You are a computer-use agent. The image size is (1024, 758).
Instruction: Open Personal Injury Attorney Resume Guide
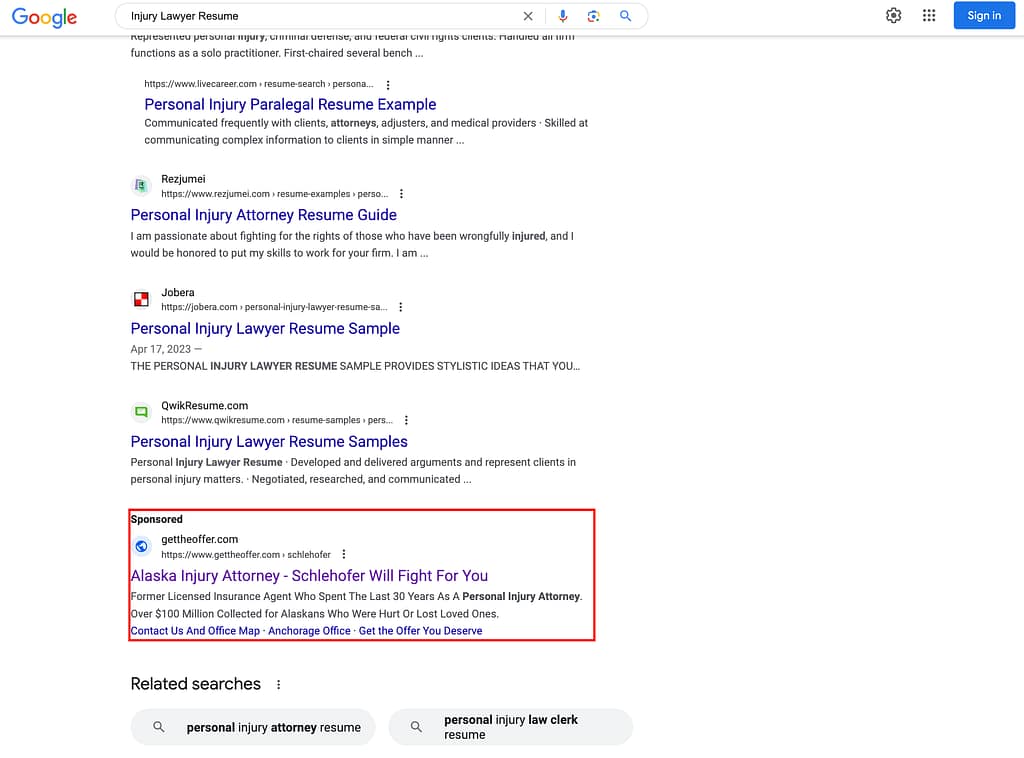[263, 215]
